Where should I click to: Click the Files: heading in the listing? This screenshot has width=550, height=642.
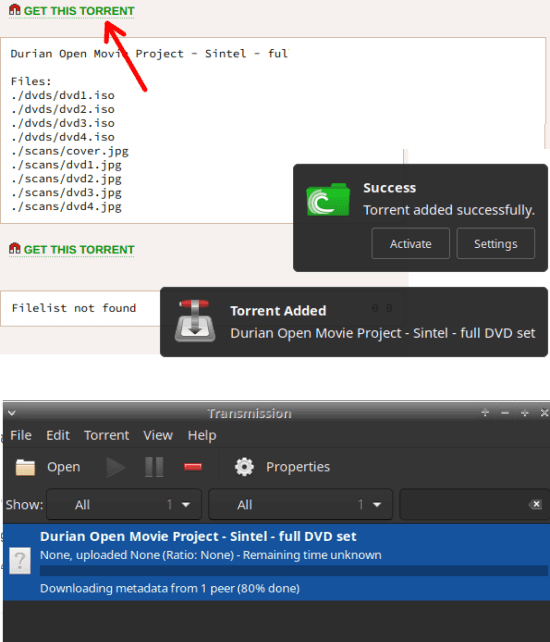click(31, 81)
